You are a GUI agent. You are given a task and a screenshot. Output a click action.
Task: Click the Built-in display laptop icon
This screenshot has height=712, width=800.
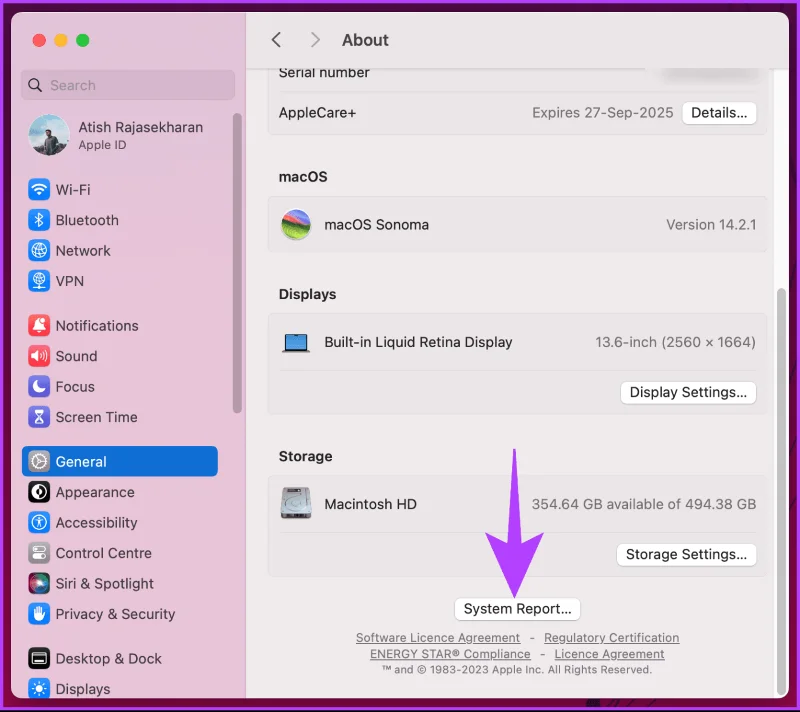296,343
